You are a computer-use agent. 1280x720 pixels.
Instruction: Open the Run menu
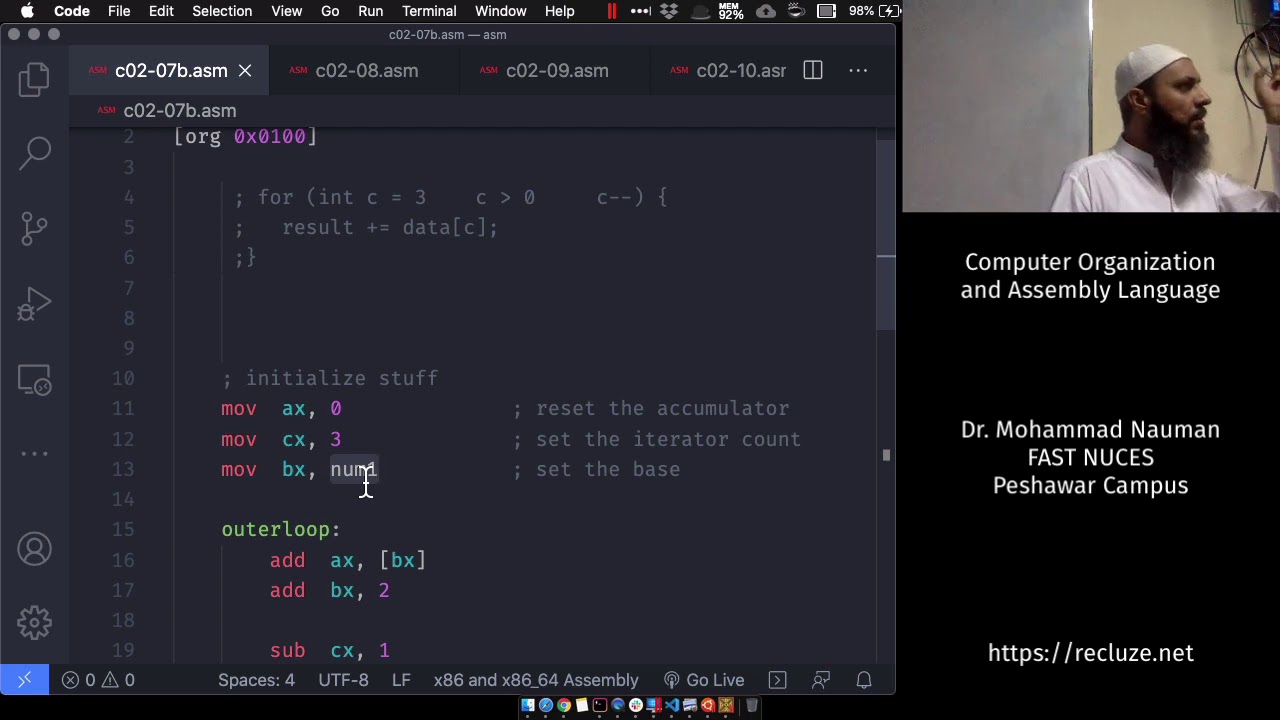click(370, 11)
